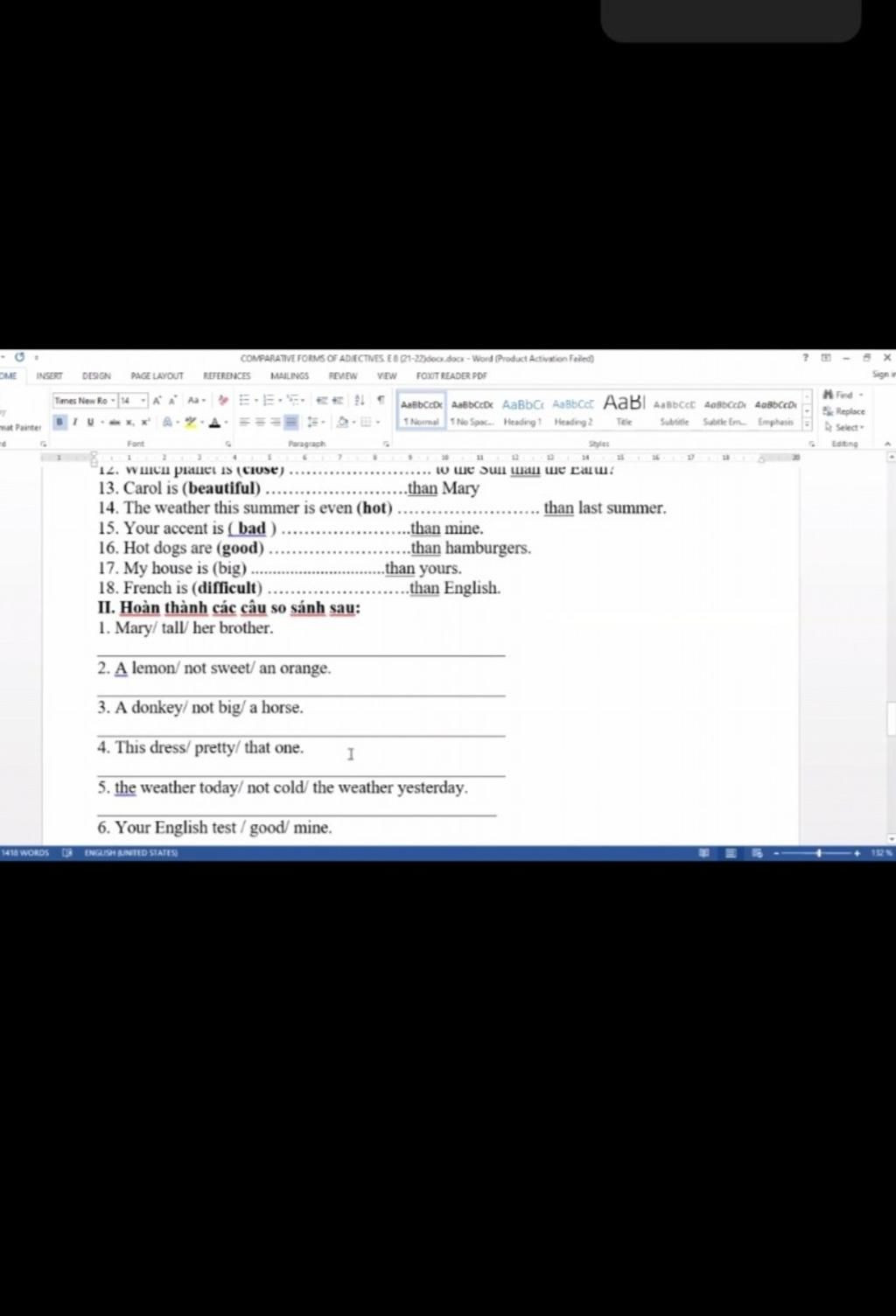Increase paragraph indent

pos(337,401)
